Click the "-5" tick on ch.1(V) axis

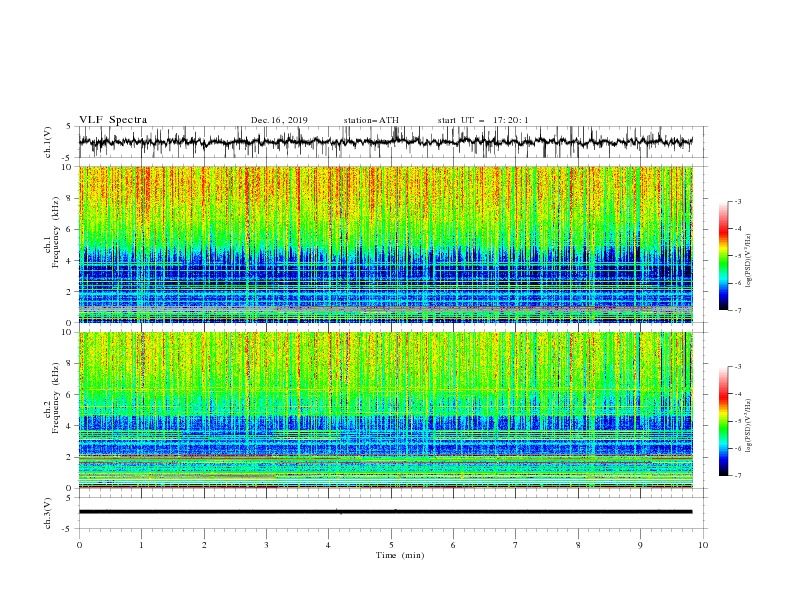[67, 158]
